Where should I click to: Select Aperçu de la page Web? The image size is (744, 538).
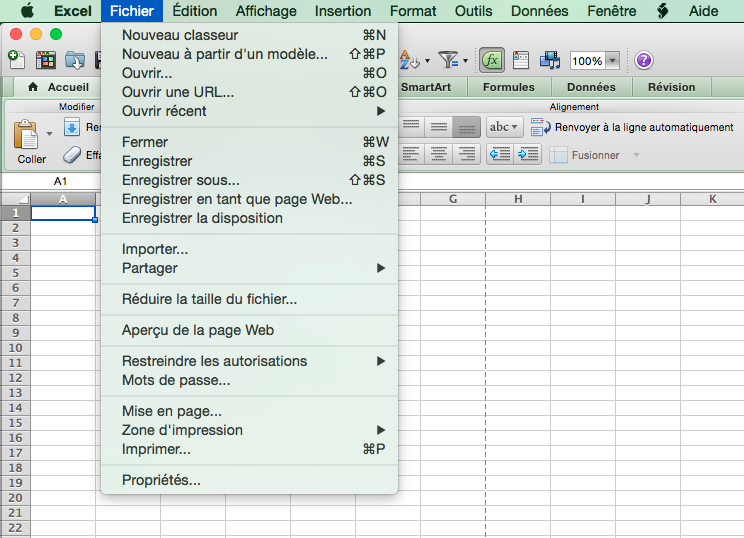250,330
